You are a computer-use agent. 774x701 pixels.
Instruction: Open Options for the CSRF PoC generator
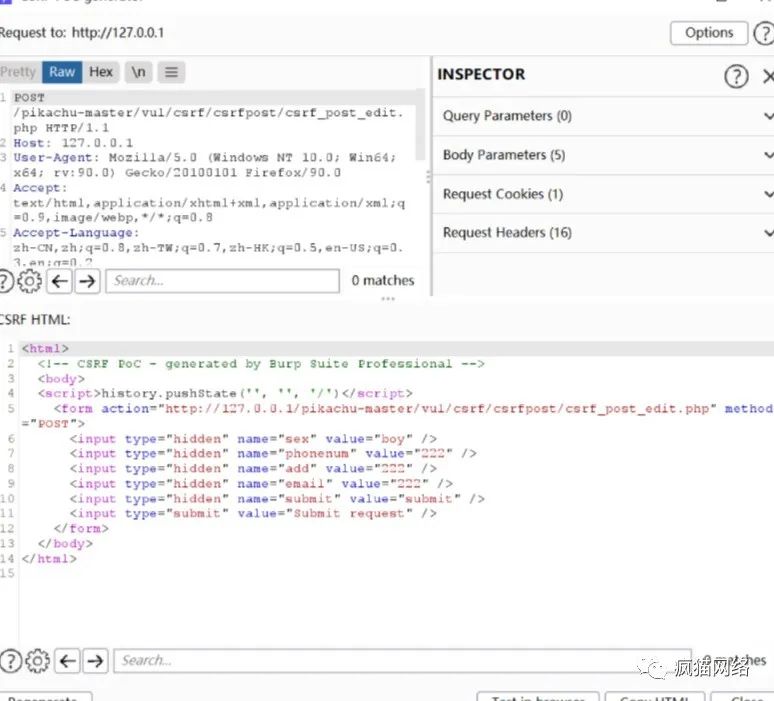click(708, 33)
